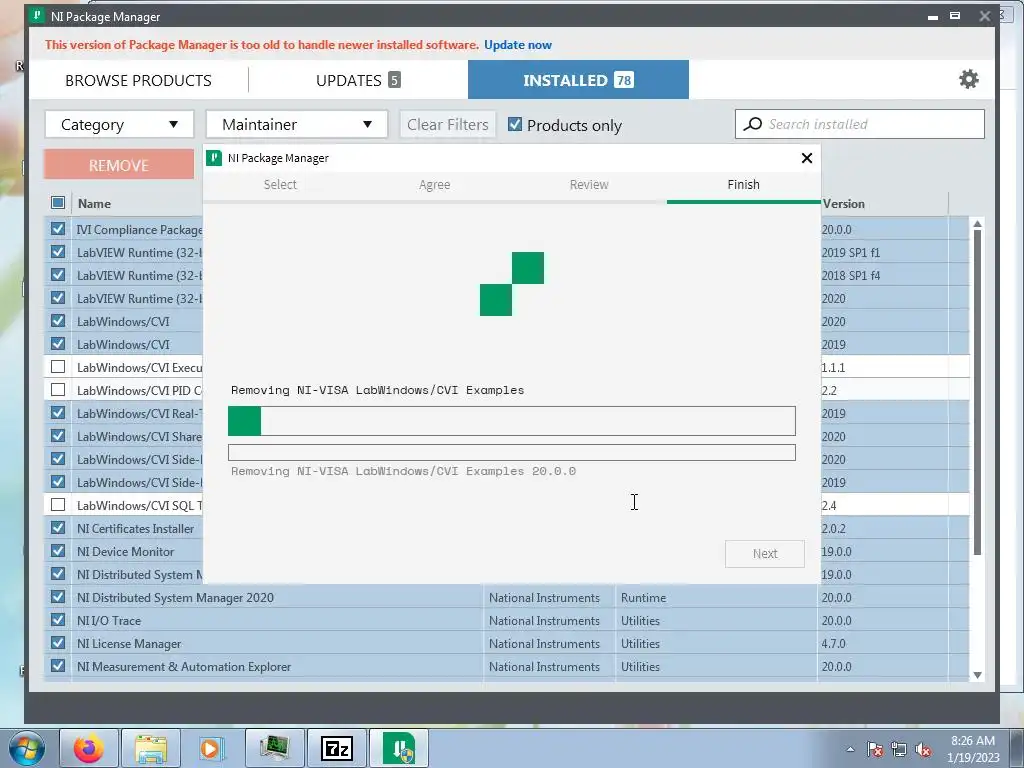The image size is (1024, 768).
Task: Show hidden tray icons arrow
Action: (850, 749)
